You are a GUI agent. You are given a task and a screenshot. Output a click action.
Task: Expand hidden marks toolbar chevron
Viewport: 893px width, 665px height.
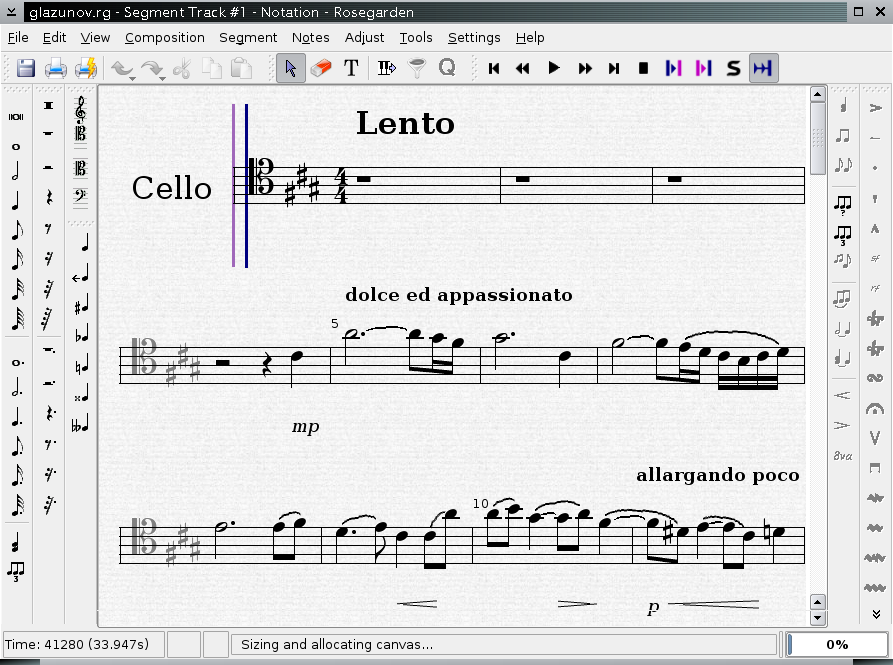point(876,615)
